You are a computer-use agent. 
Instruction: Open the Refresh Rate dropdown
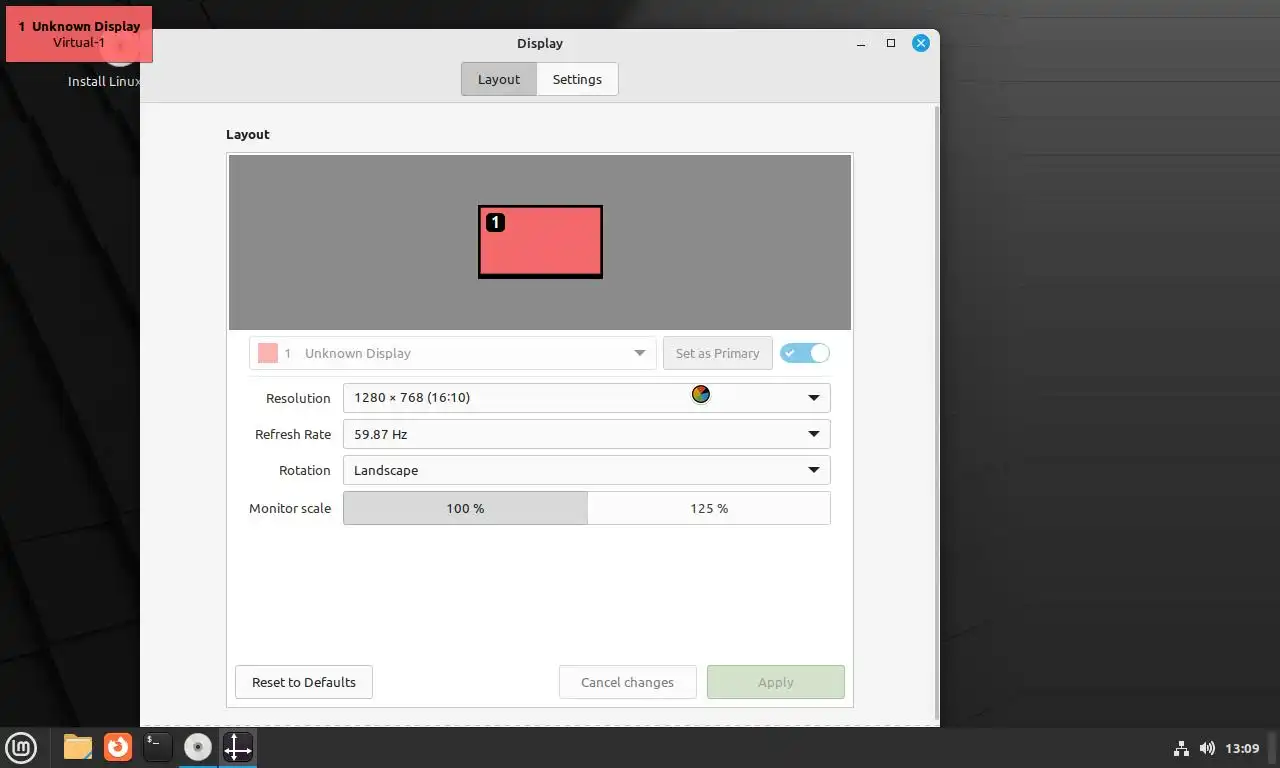pyautogui.click(x=586, y=434)
